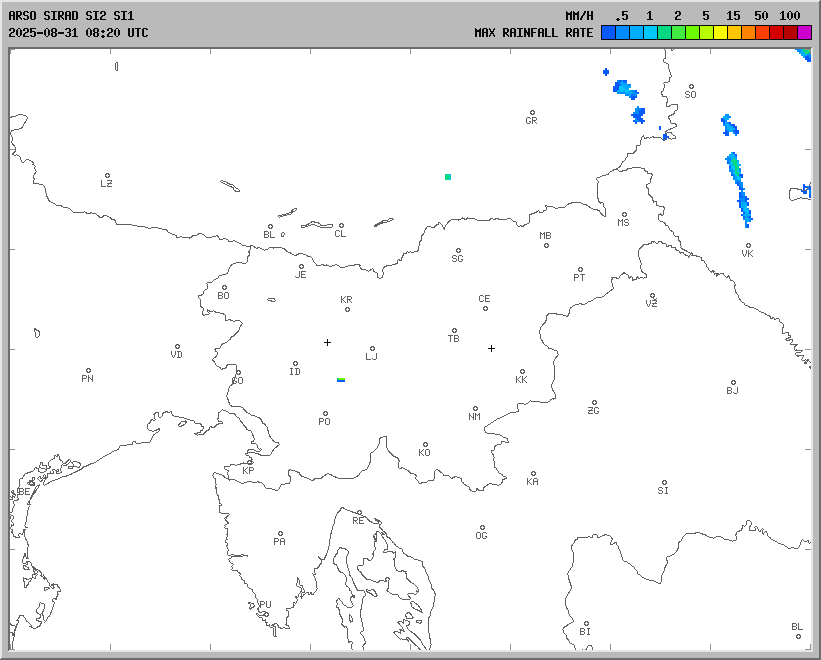Image resolution: width=821 pixels, height=660 pixels.
Task: Click the BJ city marker in east
Action: coord(733,383)
